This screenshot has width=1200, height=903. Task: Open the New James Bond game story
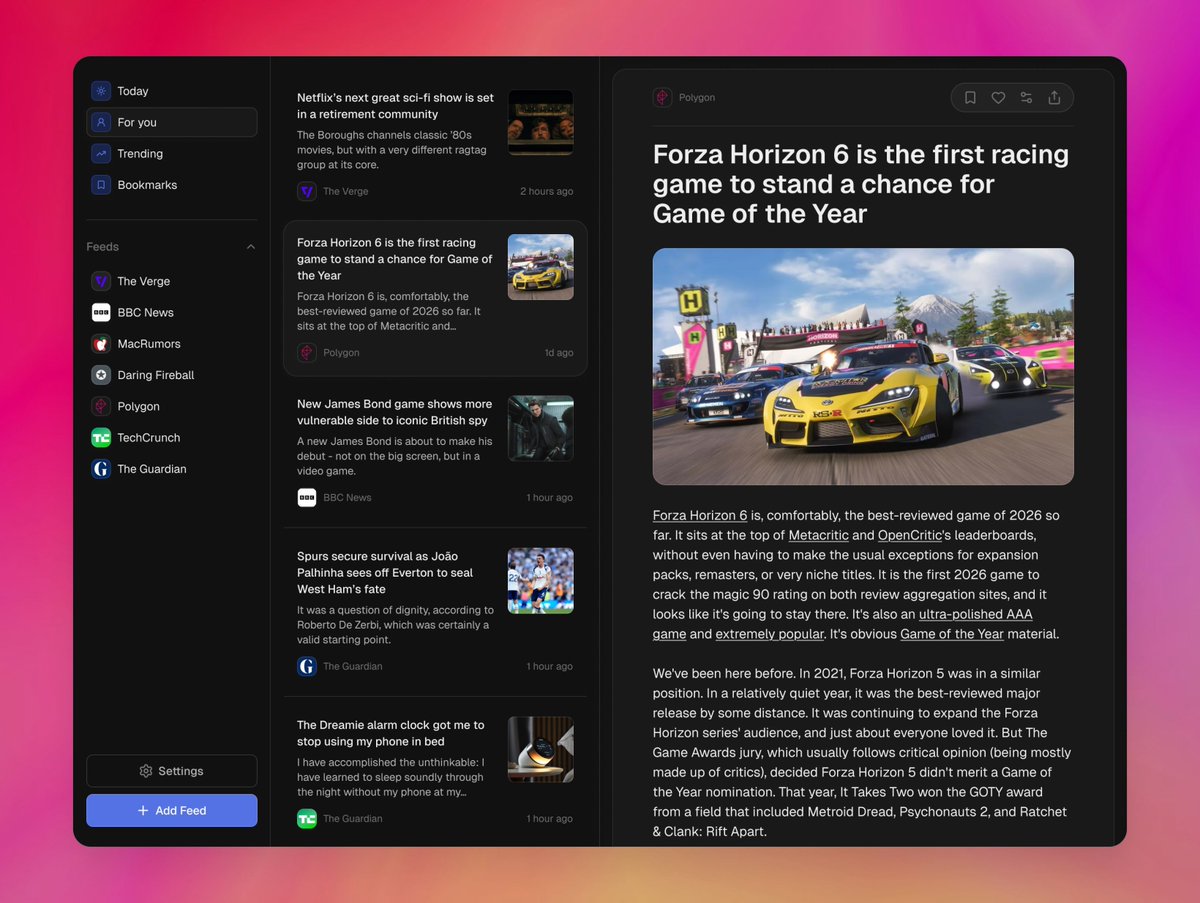coord(435,450)
